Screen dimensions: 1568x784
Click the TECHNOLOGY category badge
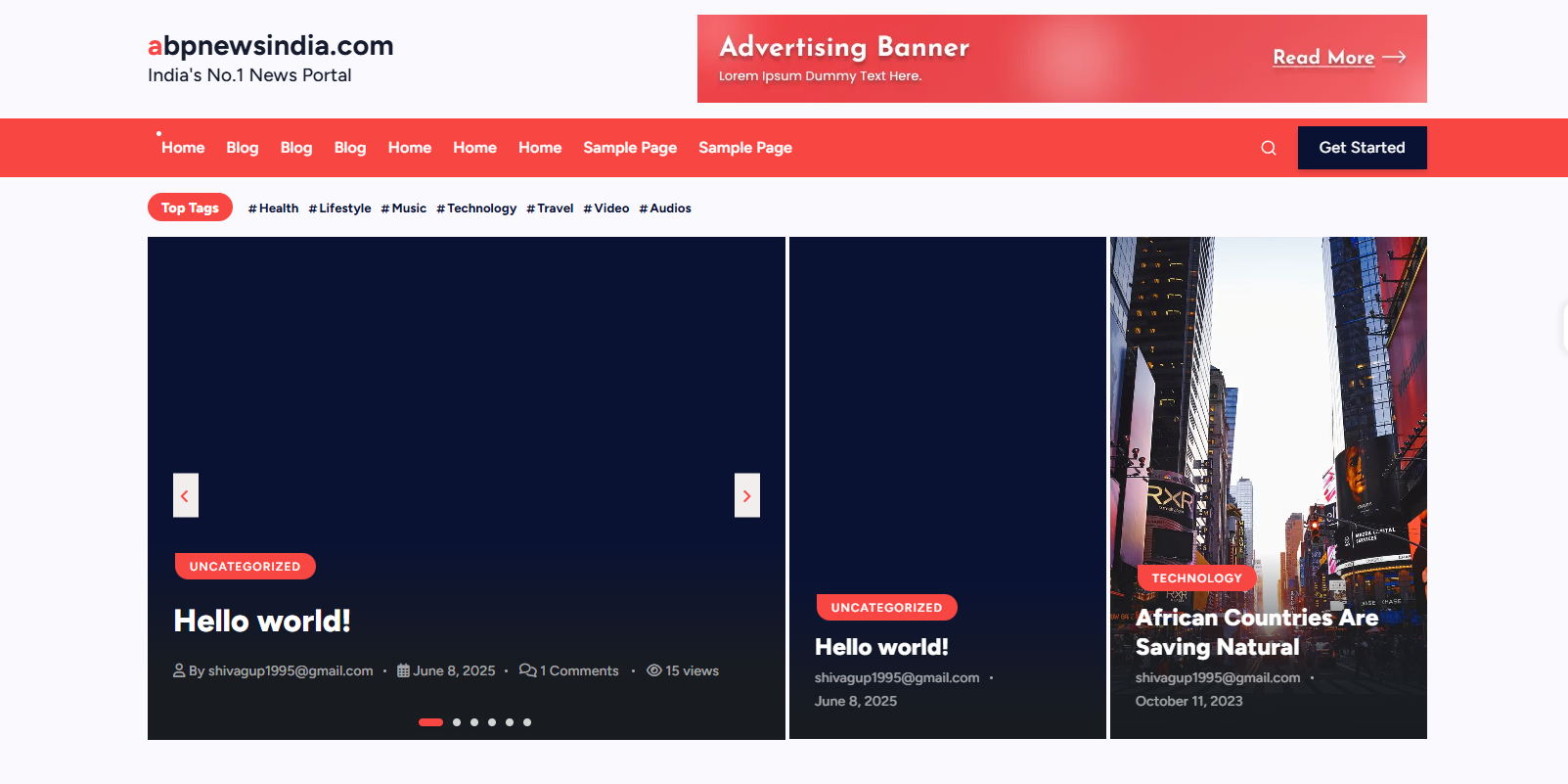tap(1196, 578)
